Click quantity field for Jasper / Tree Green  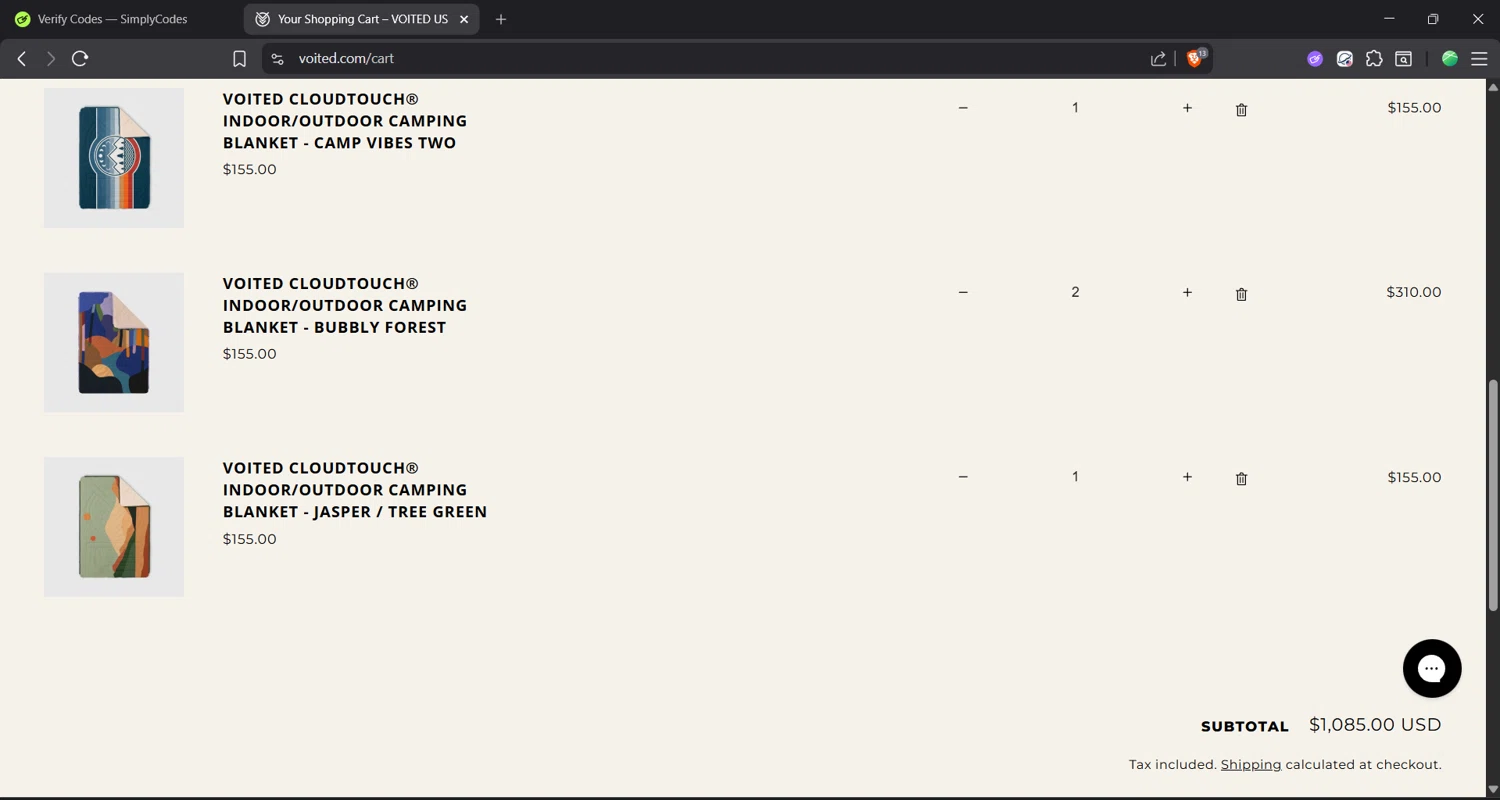(x=1075, y=477)
